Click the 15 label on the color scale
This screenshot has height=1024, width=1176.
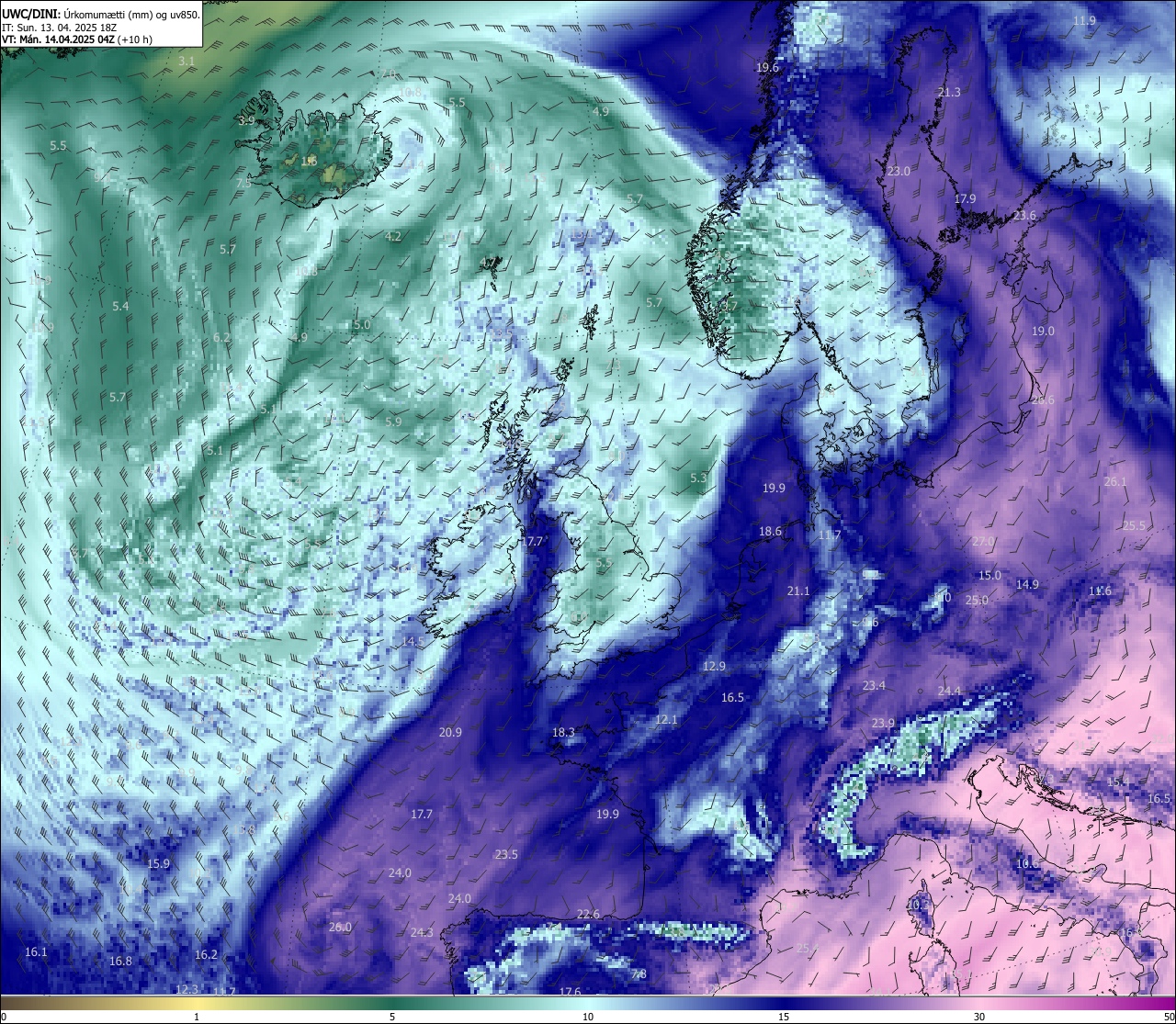[784, 1017]
